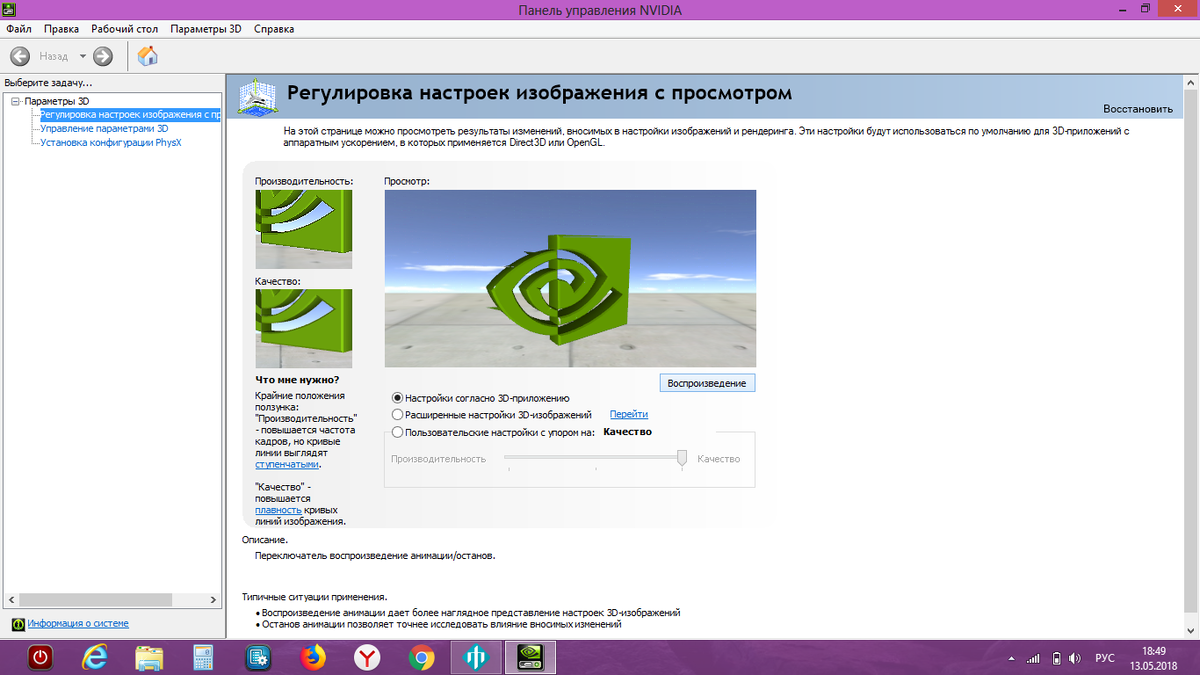Click the плавность link
Image resolution: width=1200 pixels, height=675 pixels.
point(278,509)
